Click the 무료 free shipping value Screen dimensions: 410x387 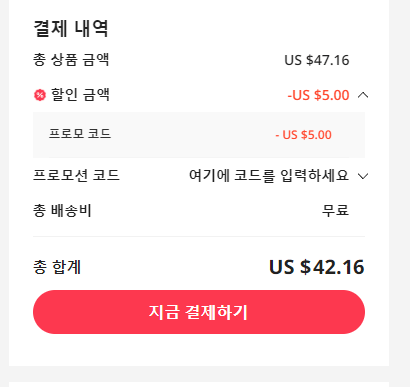pyautogui.click(x=335, y=210)
